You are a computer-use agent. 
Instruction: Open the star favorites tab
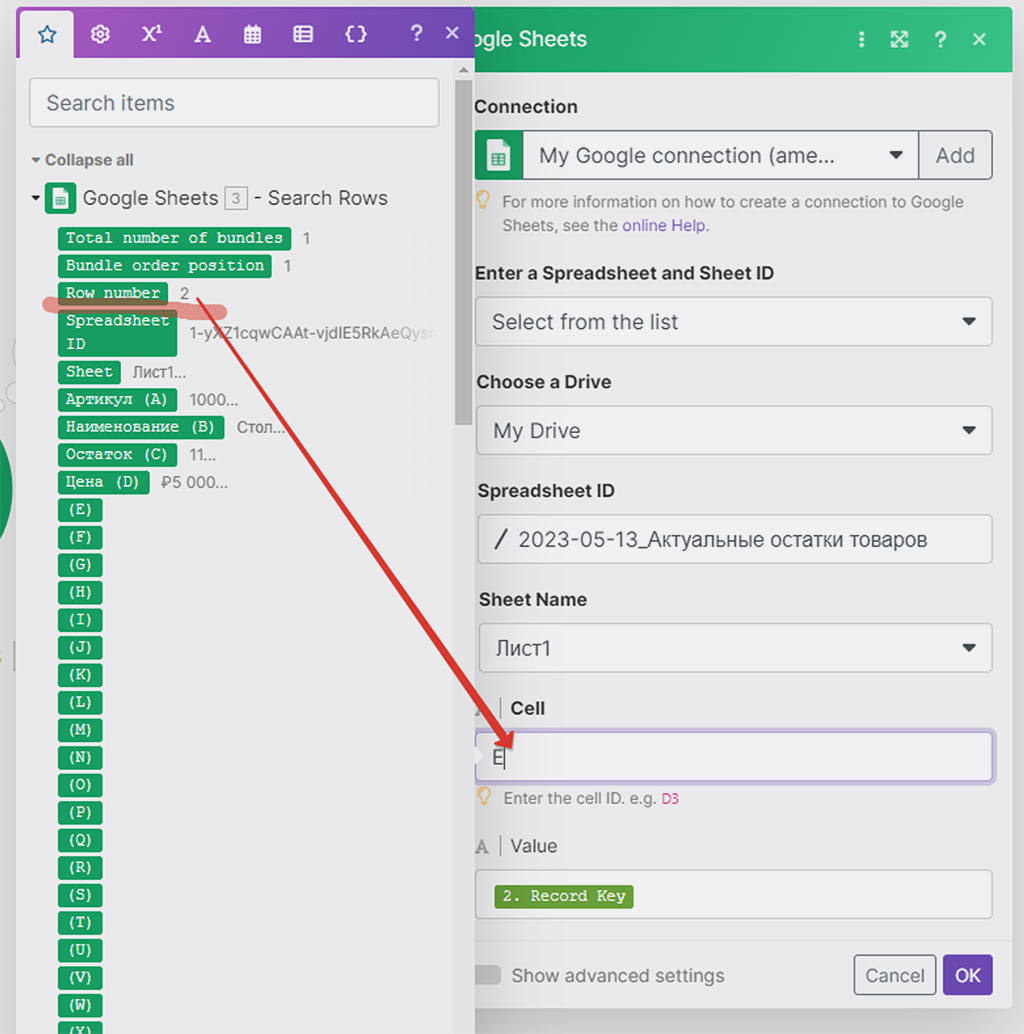(x=47, y=34)
